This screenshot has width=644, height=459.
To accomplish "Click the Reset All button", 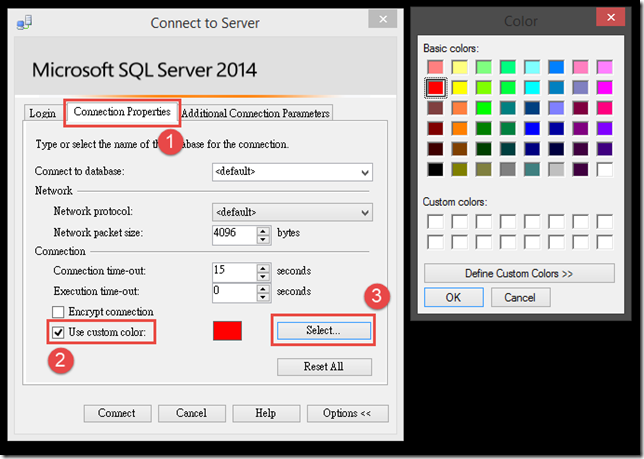I will (x=324, y=367).
